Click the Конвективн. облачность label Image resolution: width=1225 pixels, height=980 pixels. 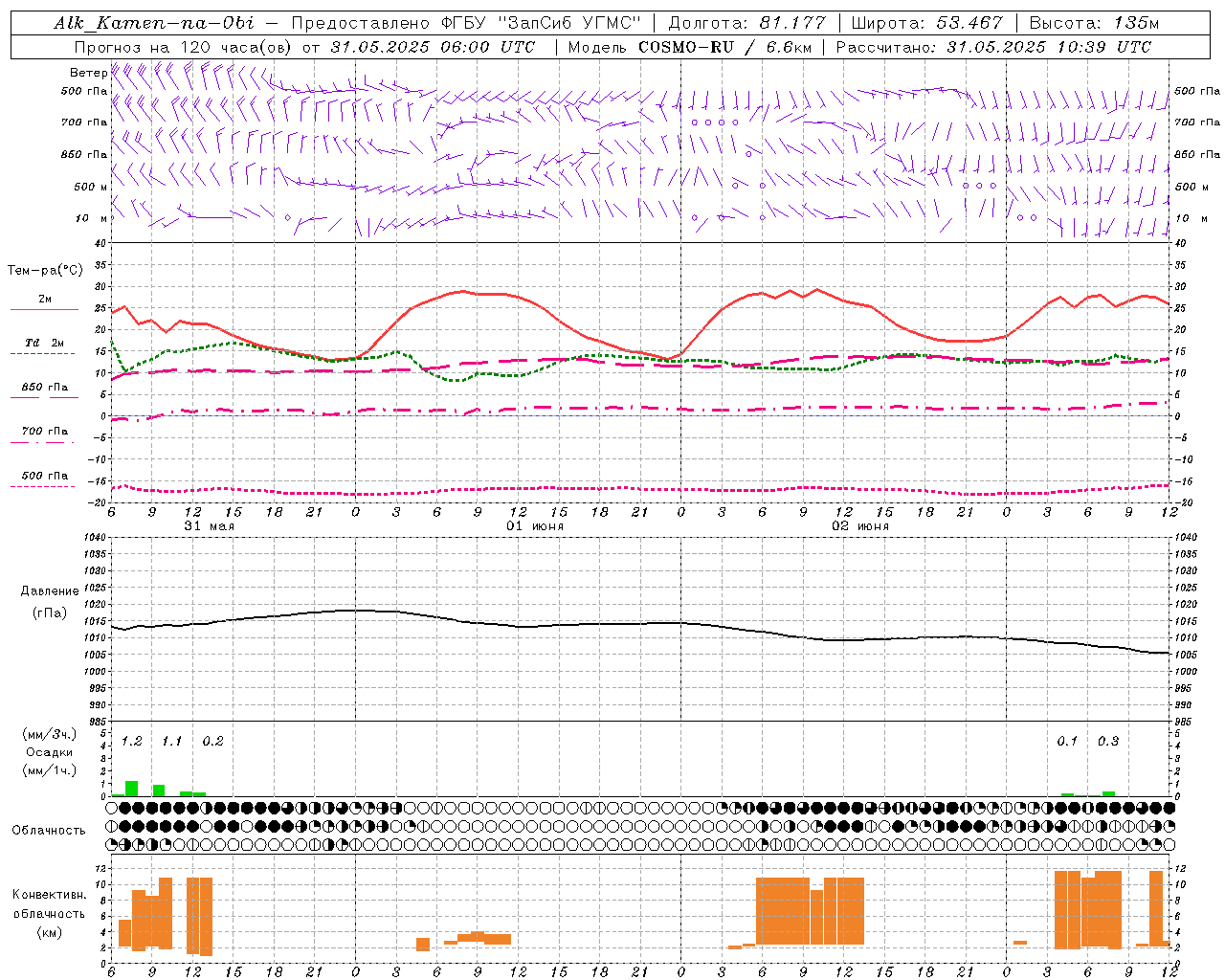point(49,903)
